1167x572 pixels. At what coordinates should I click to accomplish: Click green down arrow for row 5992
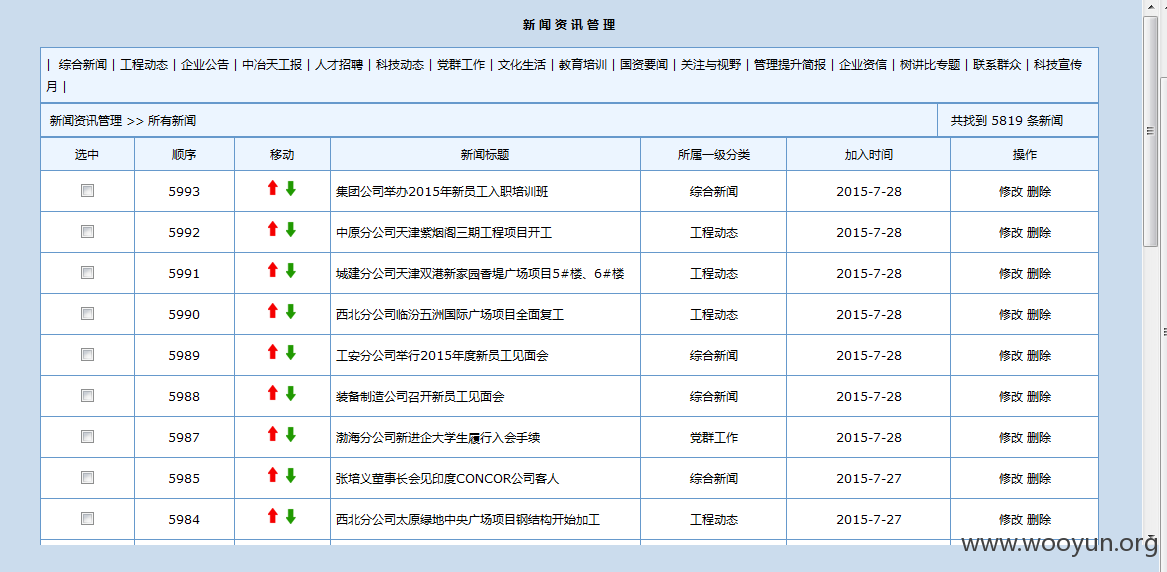pyautogui.click(x=291, y=230)
